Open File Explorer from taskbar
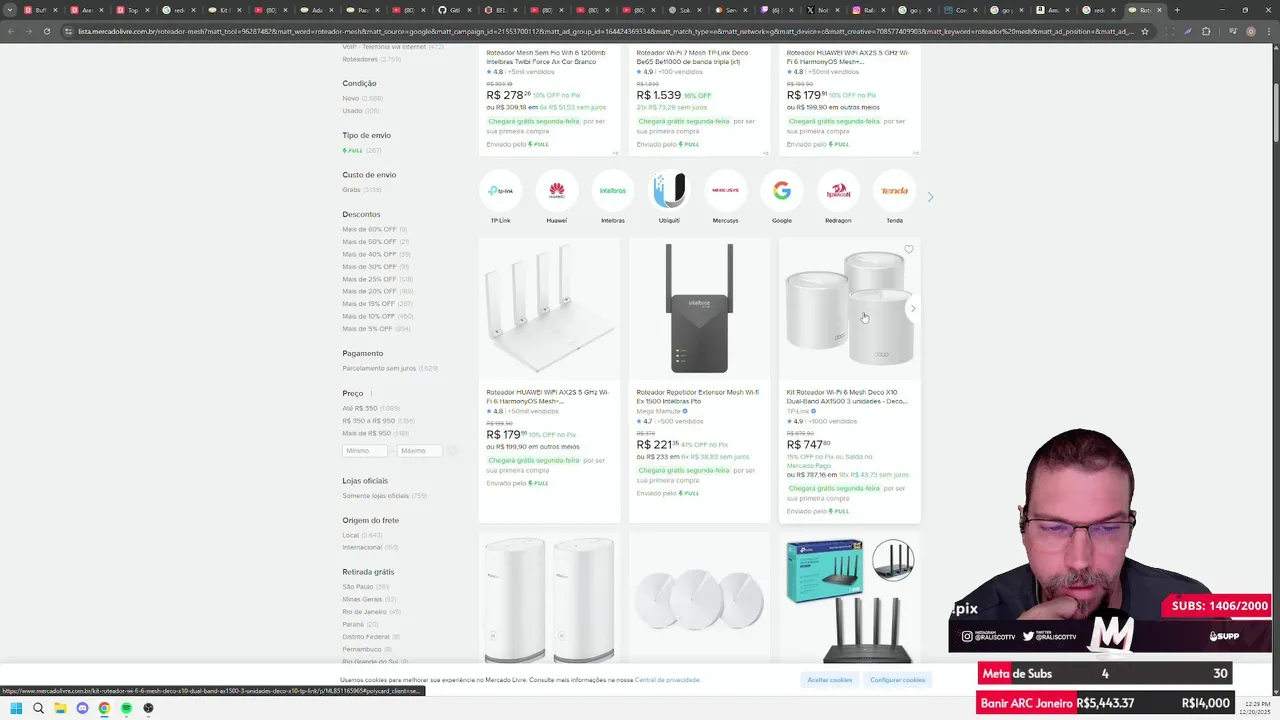This screenshot has height=720, width=1280. (x=60, y=708)
